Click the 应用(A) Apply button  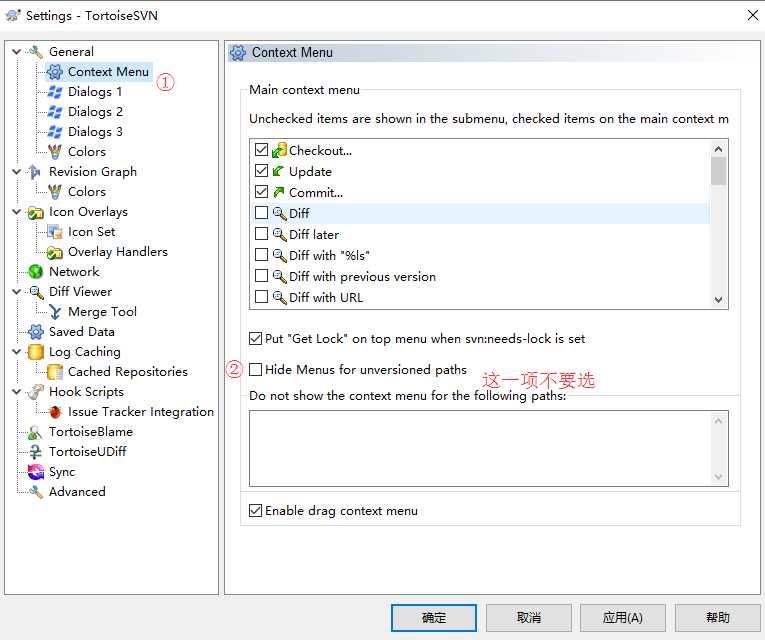click(623, 618)
